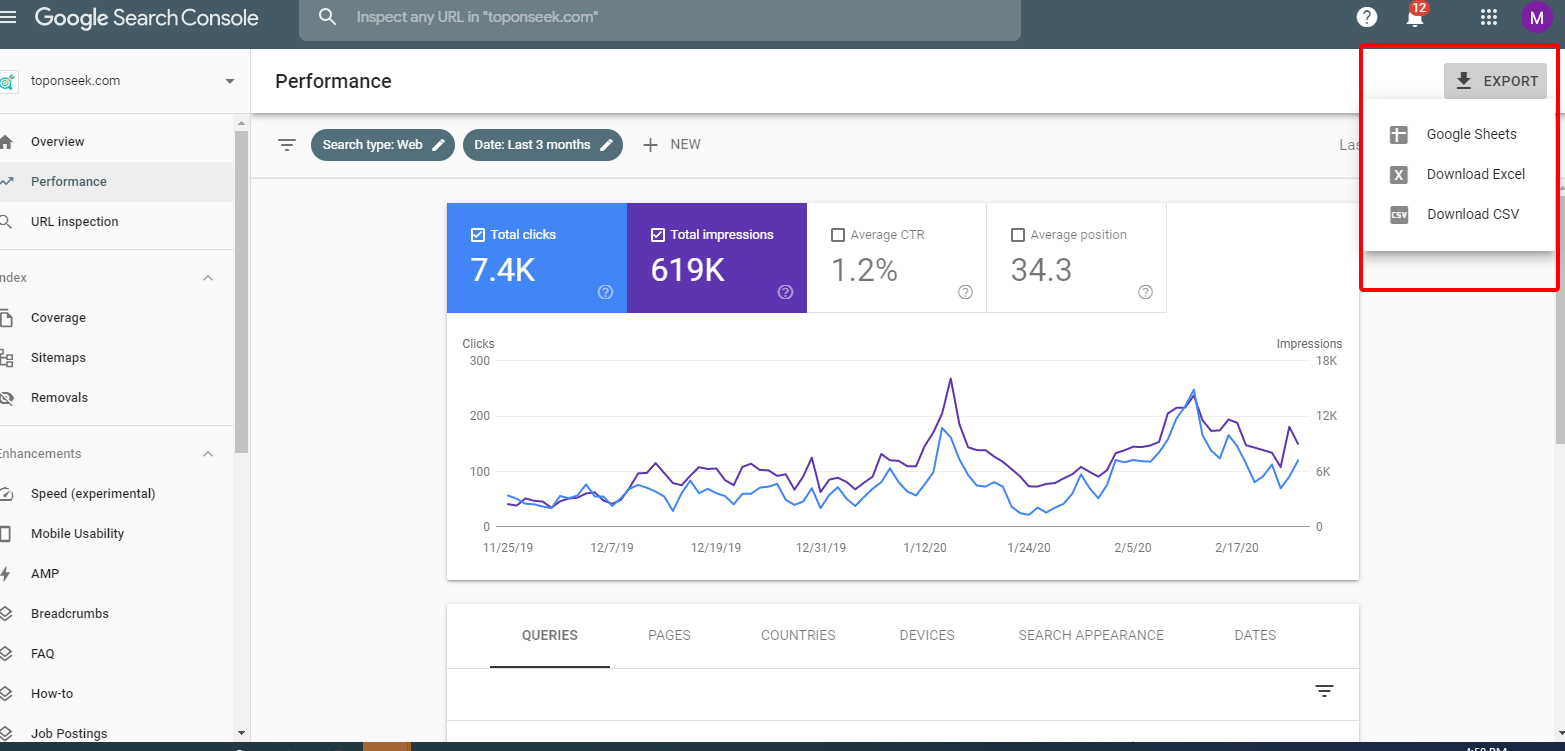Open notifications bell with 12 alerts
Image resolution: width=1565 pixels, height=751 pixels.
(1414, 17)
